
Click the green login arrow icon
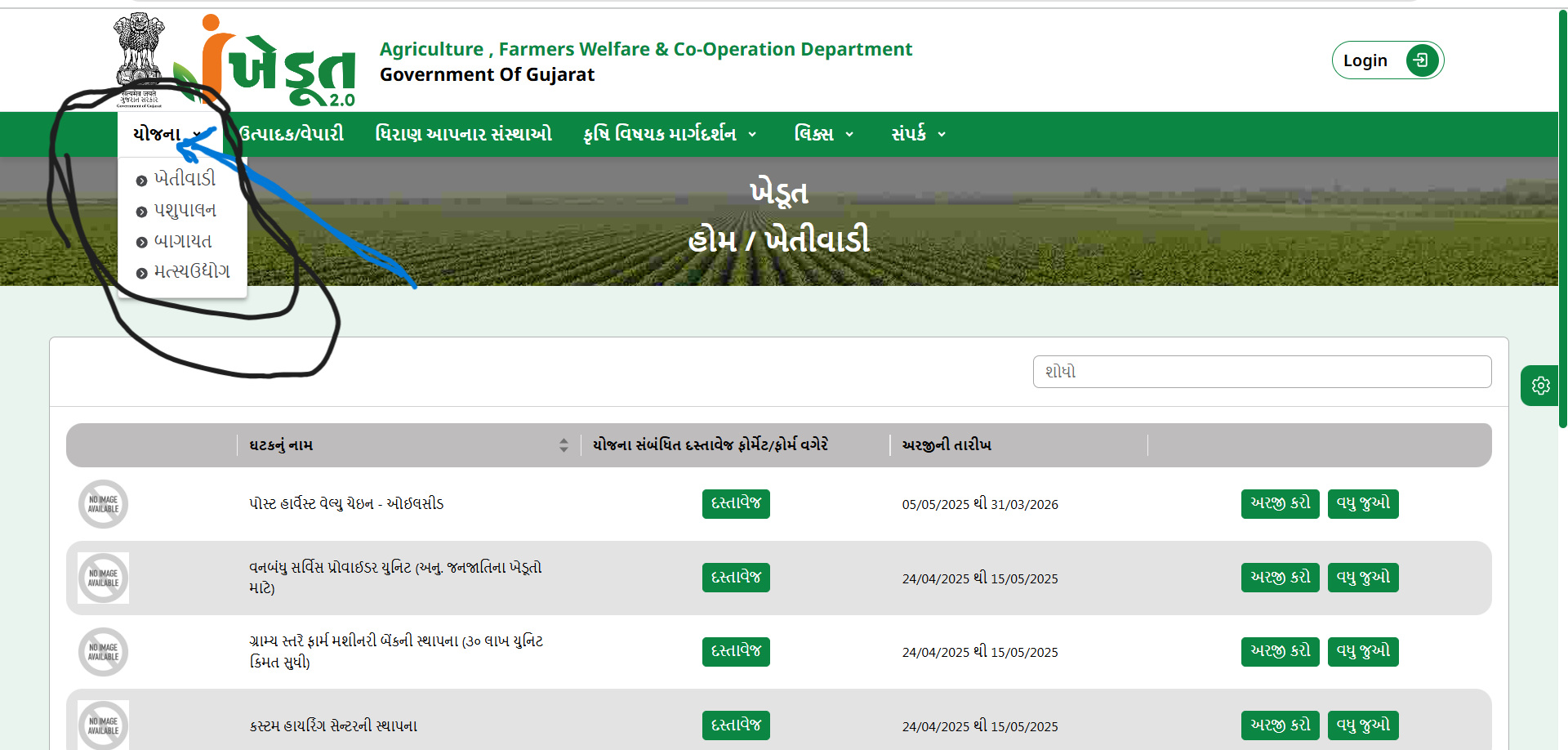click(x=1421, y=60)
